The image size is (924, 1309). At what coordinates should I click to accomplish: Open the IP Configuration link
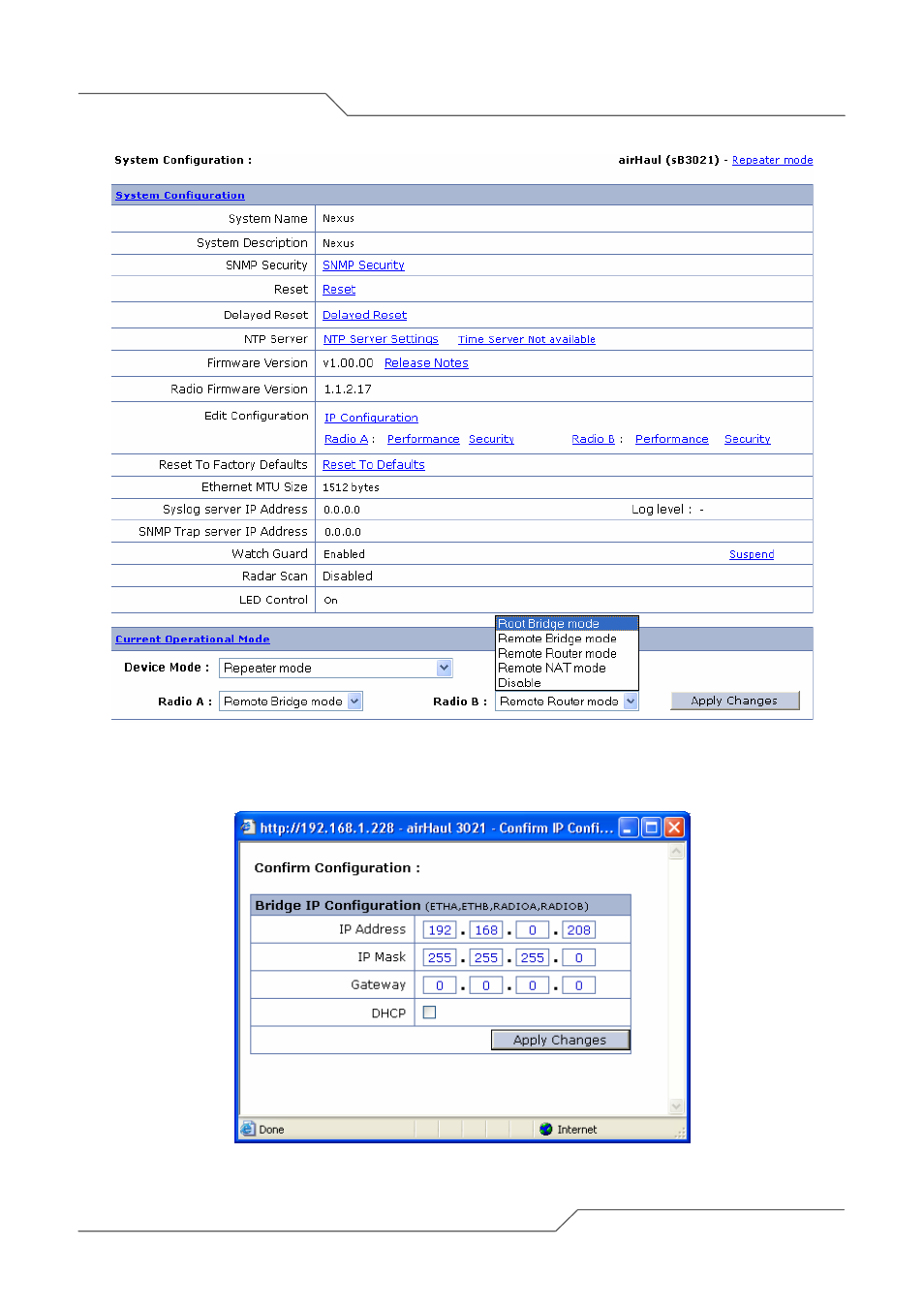[x=371, y=418]
